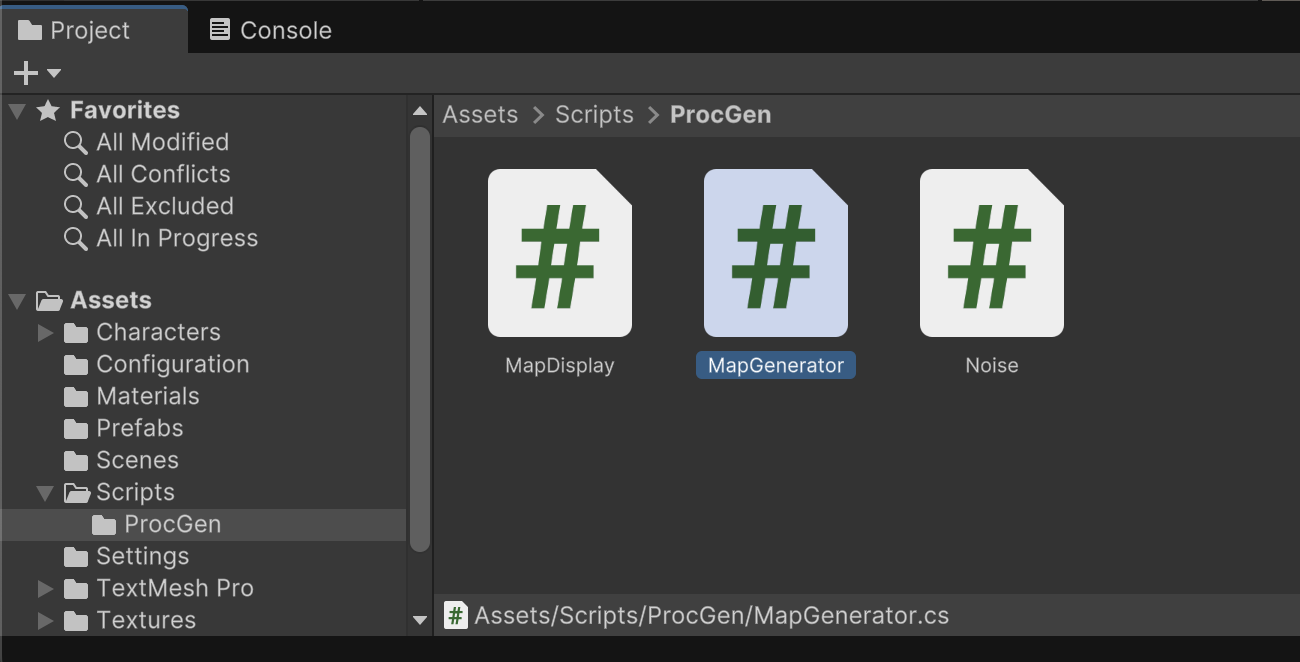Viewport: 1300px width, 662px height.
Task: Click the All Conflicts search icon
Action: [x=76, y=174]
